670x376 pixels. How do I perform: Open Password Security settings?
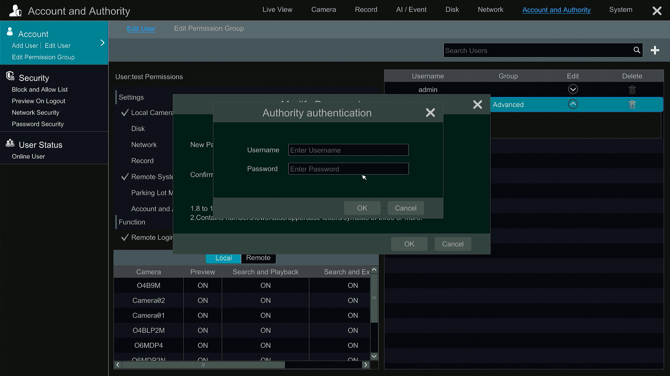tap(38, 124)
